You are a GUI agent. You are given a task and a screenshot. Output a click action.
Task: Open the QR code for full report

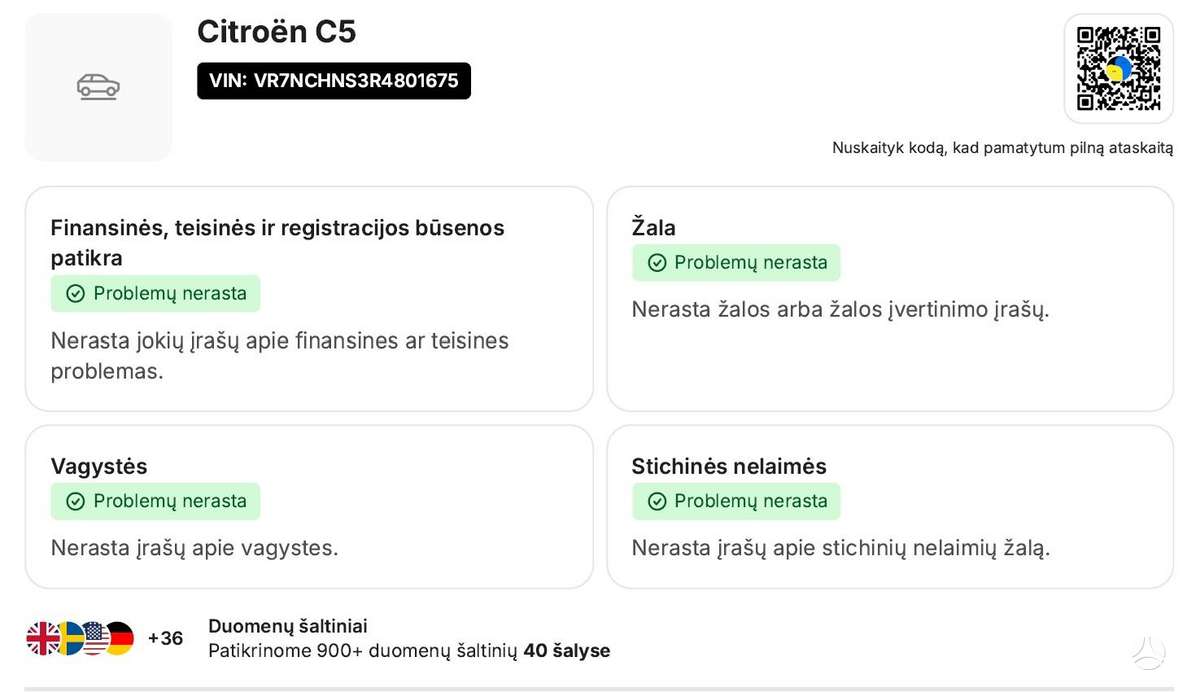1118,68
